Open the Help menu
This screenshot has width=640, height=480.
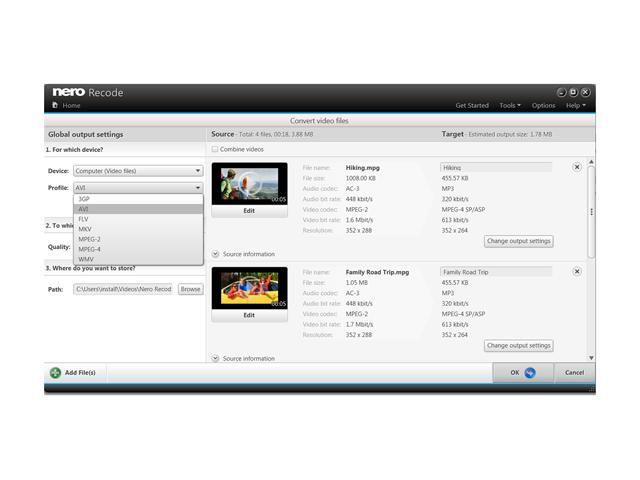click(x=574, y=105)
